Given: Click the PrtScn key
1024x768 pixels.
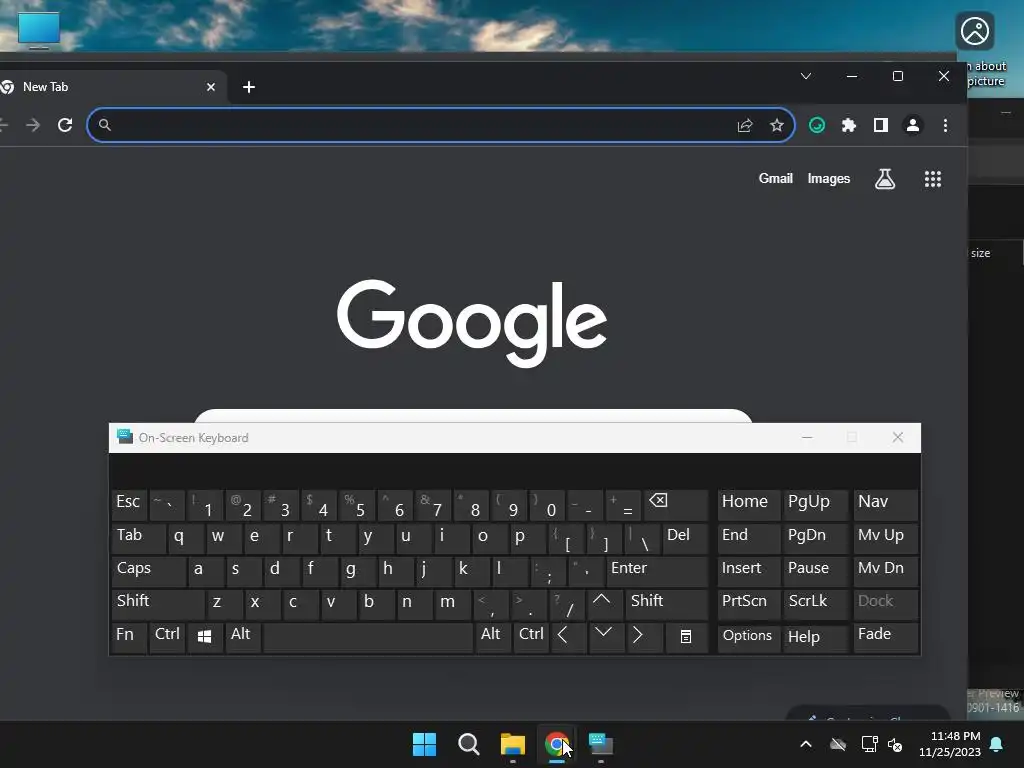Looking at the screenshot, I should tap(748, 604).
